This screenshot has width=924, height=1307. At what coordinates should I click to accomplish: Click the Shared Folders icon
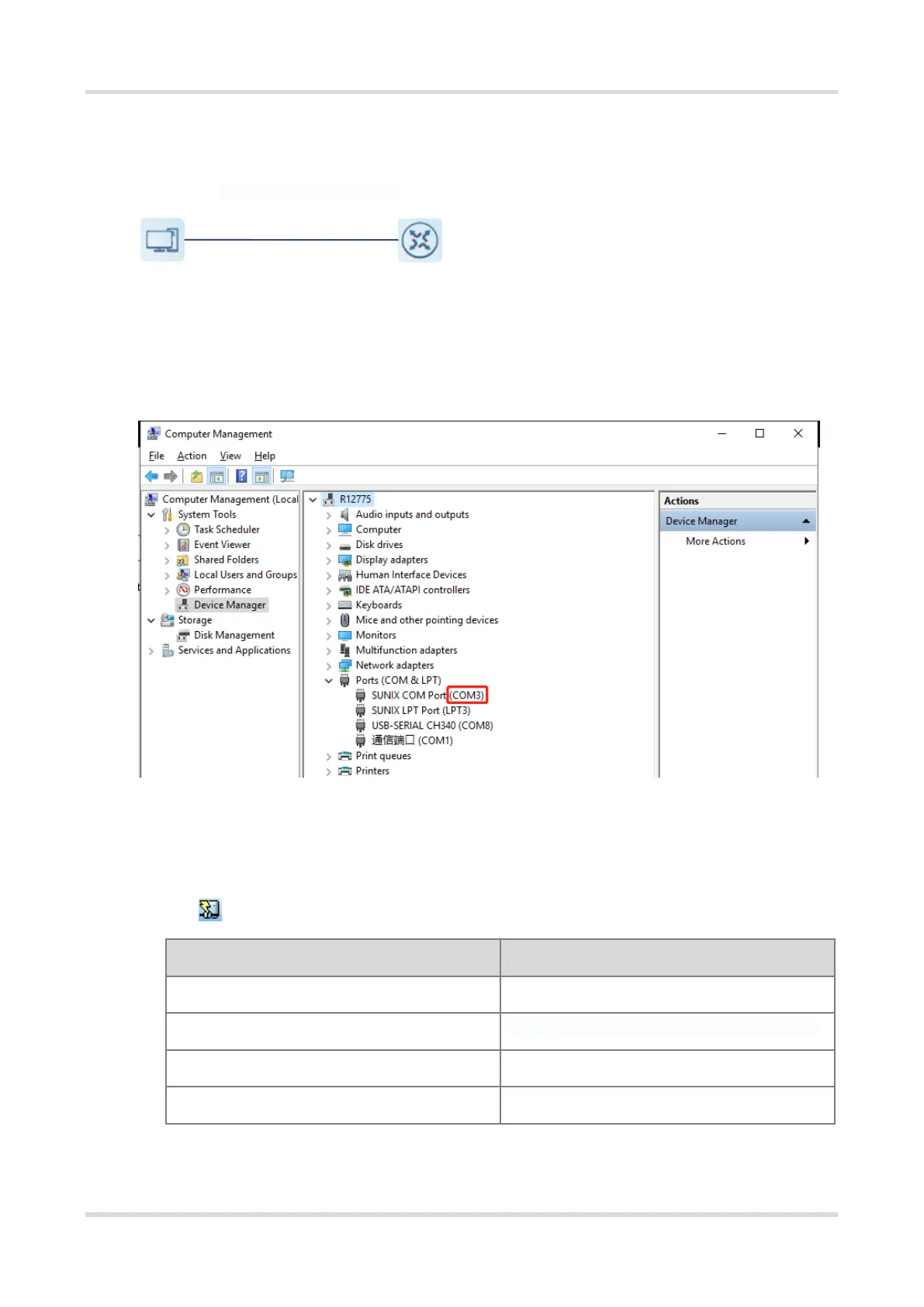pyautogui.click(x=183, y=560)
